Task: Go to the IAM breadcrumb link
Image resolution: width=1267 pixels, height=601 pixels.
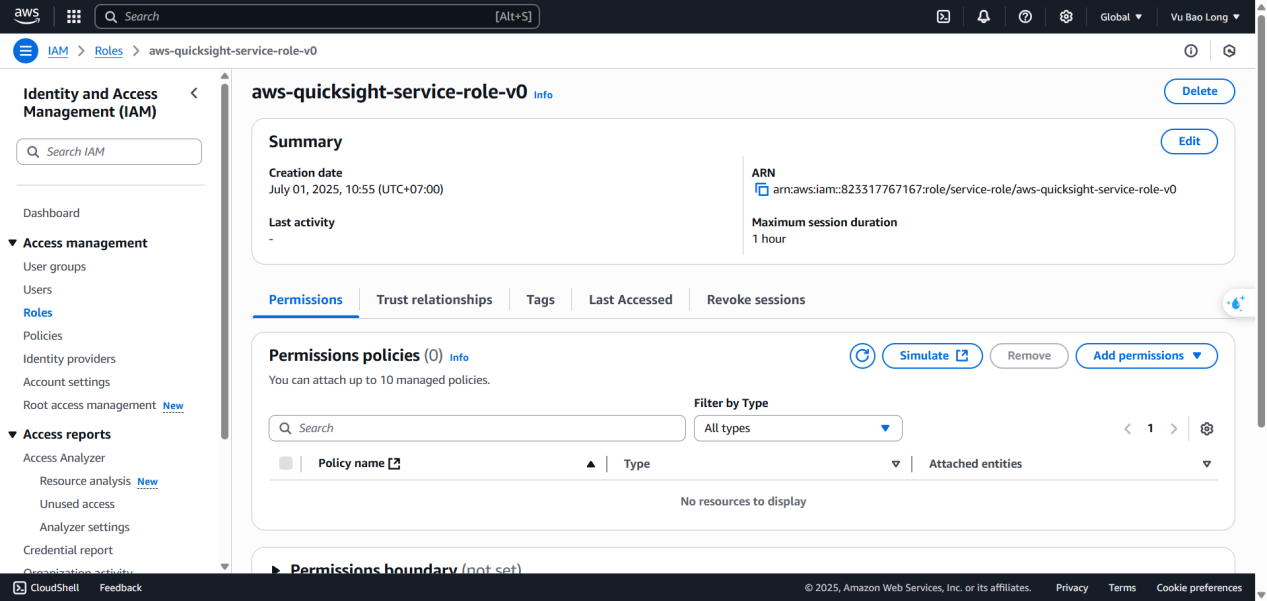Action: point(58,51)
